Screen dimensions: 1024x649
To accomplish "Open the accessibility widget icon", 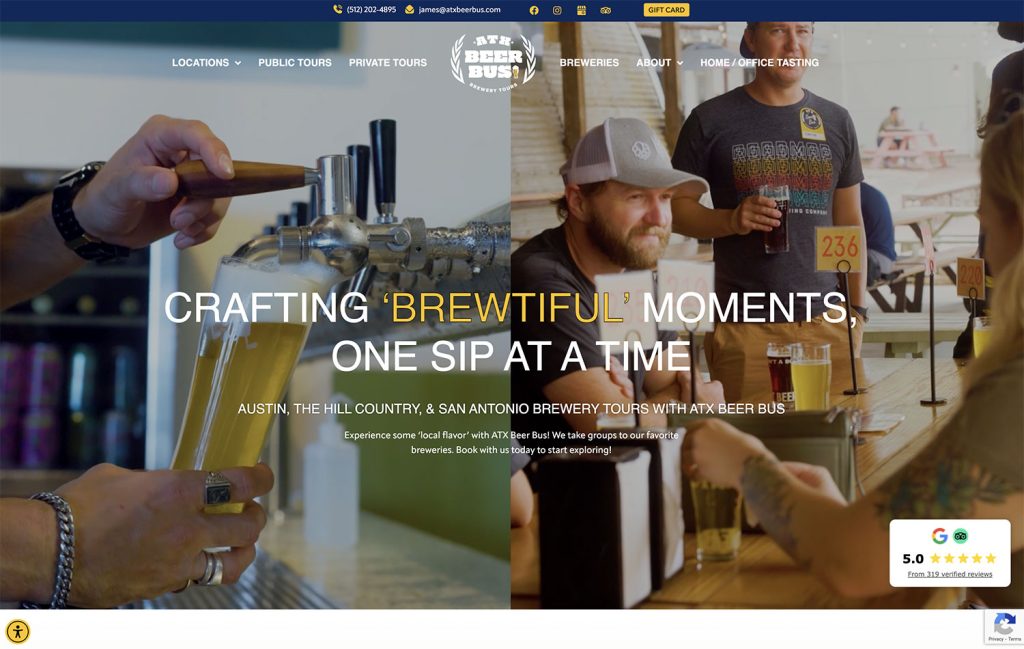I will click(18, 631).
